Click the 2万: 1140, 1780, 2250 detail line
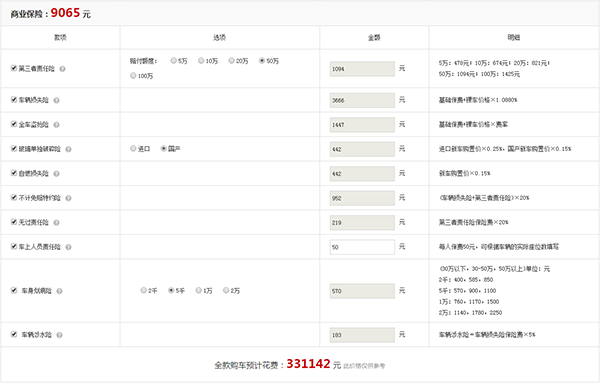600x383 pixels. coord(470,313)
